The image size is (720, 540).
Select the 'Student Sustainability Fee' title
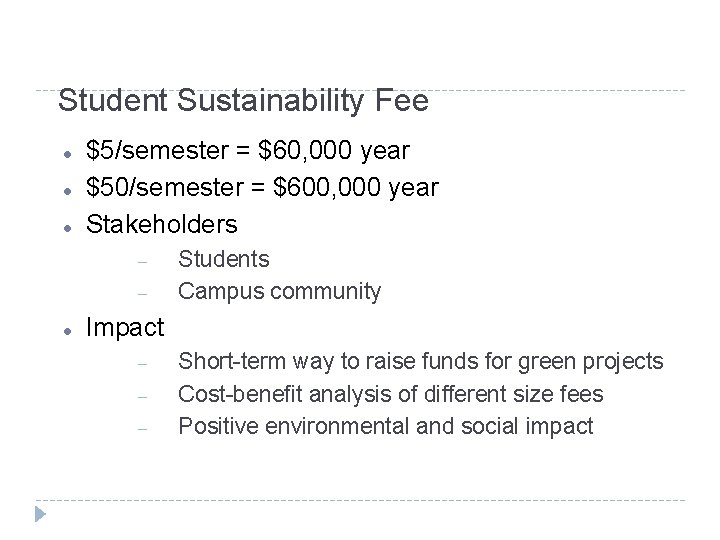coord(243,101)
